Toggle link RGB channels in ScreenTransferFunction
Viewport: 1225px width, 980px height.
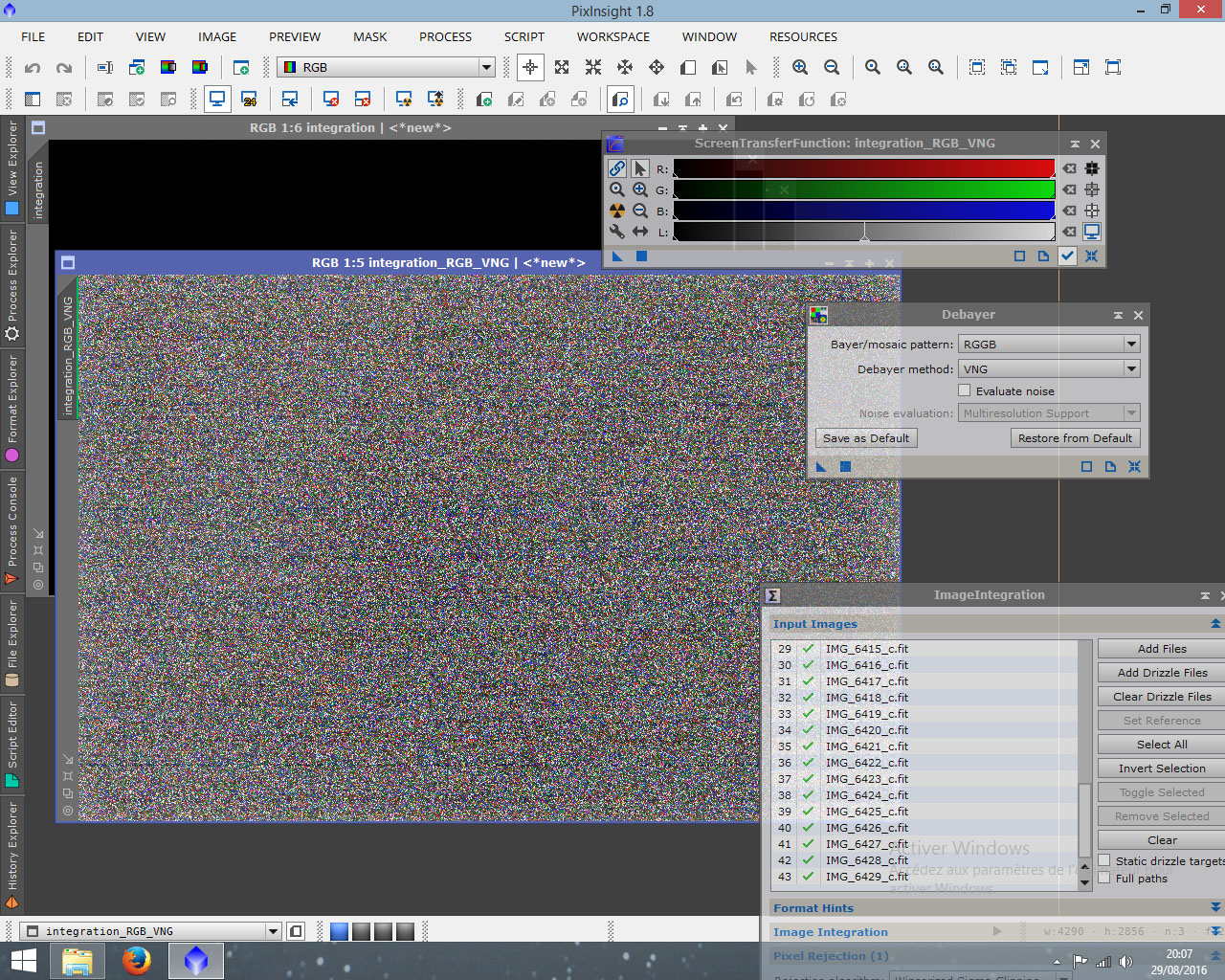617,168
